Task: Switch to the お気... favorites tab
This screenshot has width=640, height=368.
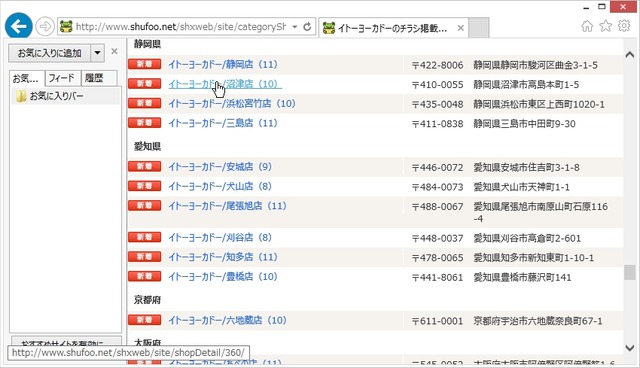Action: click(x=26, y=78)
